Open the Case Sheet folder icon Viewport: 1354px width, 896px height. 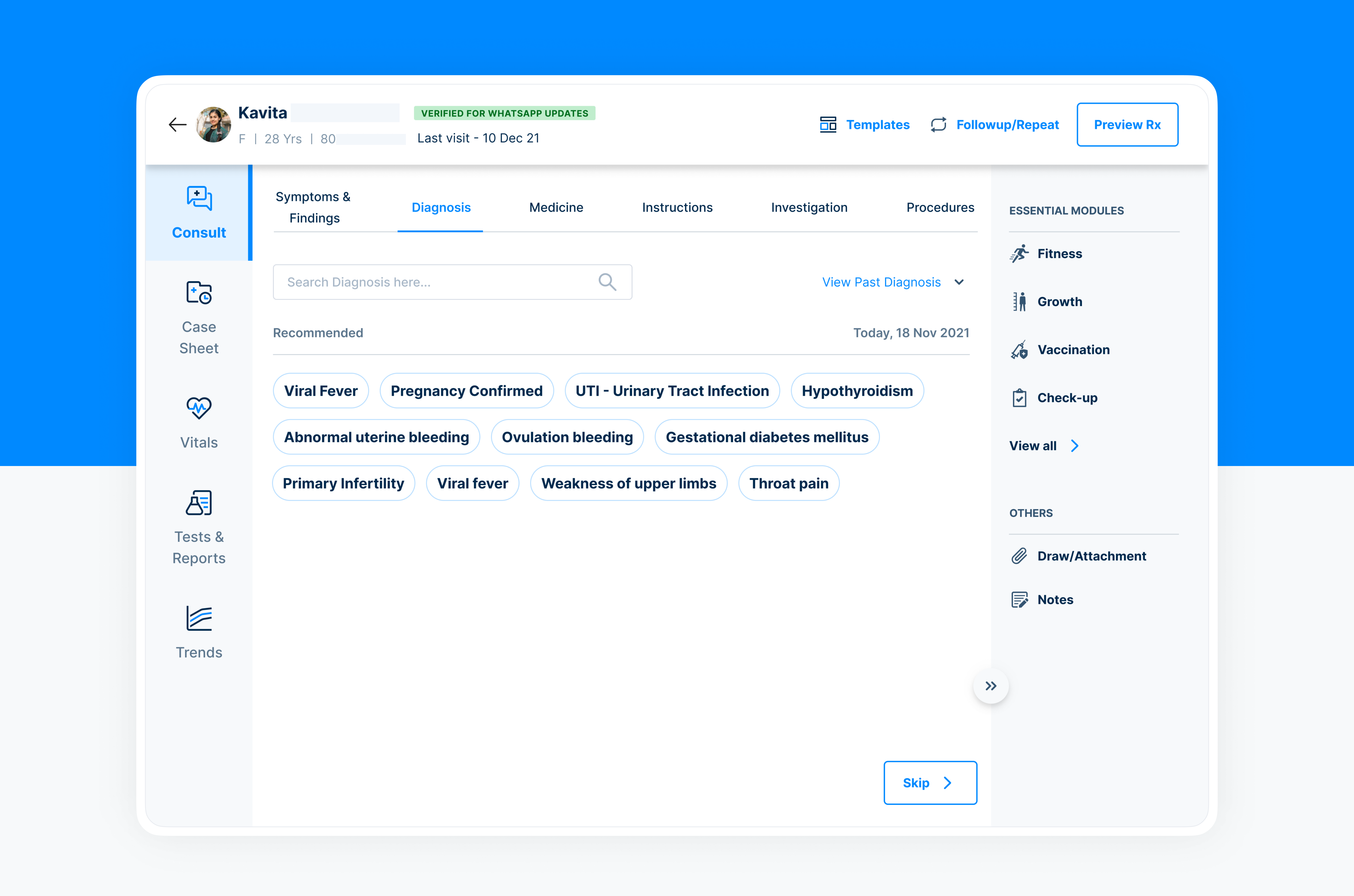[199, 293]
